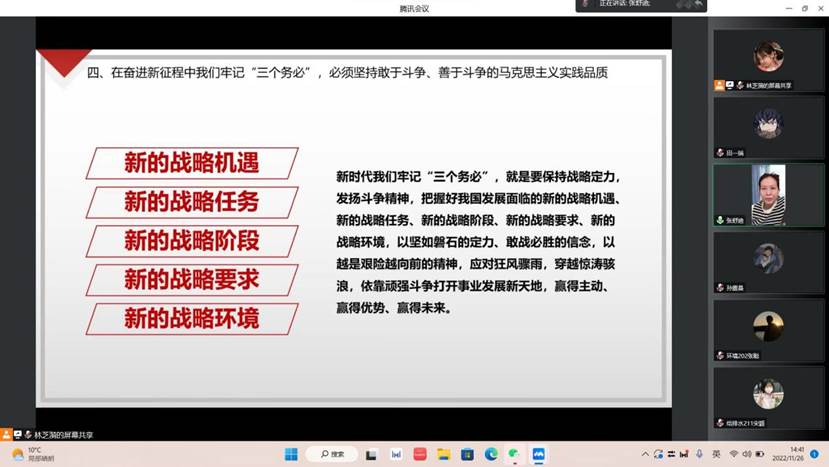Image resolution: width=829 pixels, height=467 pixels.
Task: Open the taskbar search box
Action: pos(331,454)
